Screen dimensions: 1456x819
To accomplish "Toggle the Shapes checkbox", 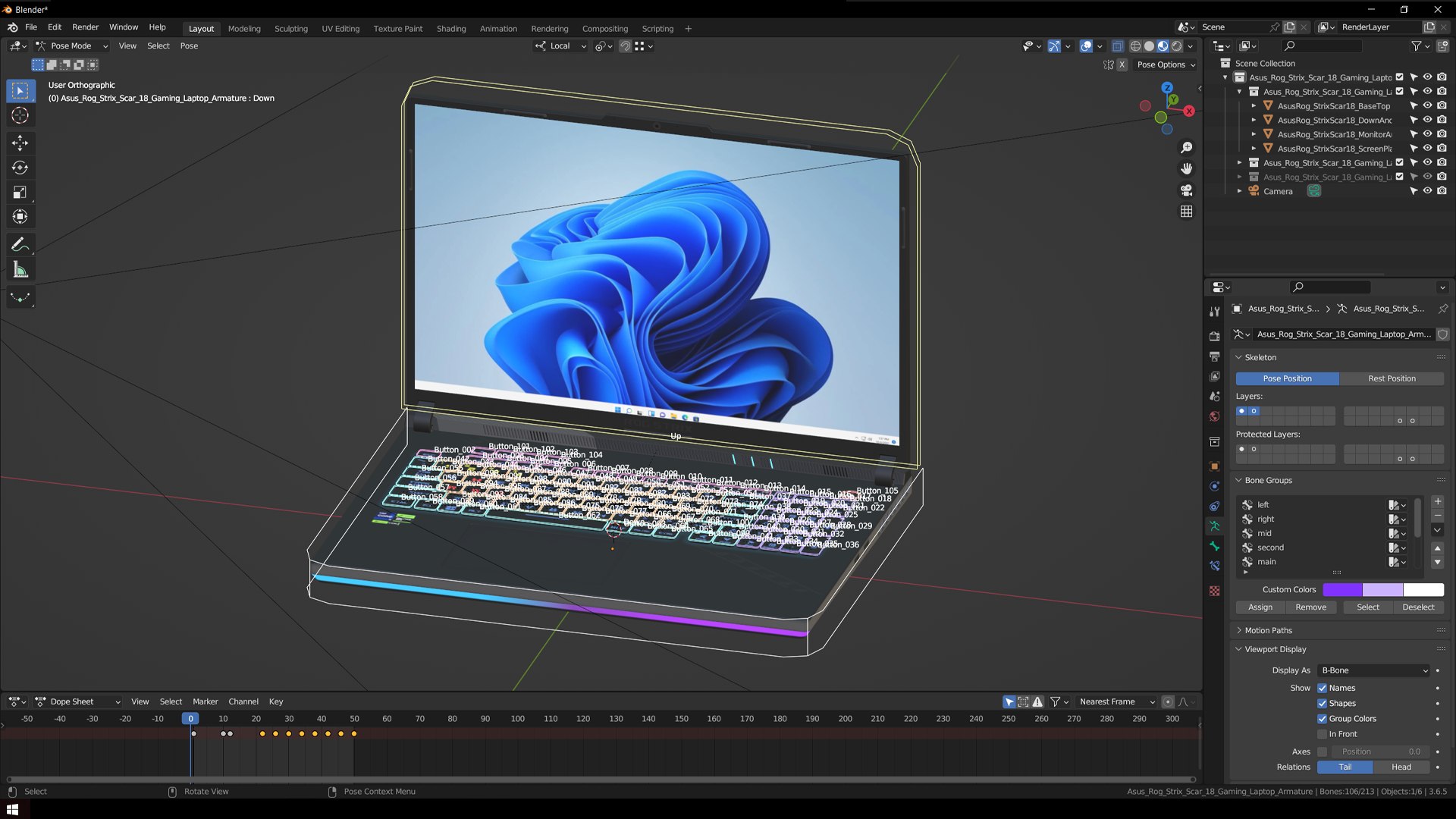I will tap(1322, 704).
